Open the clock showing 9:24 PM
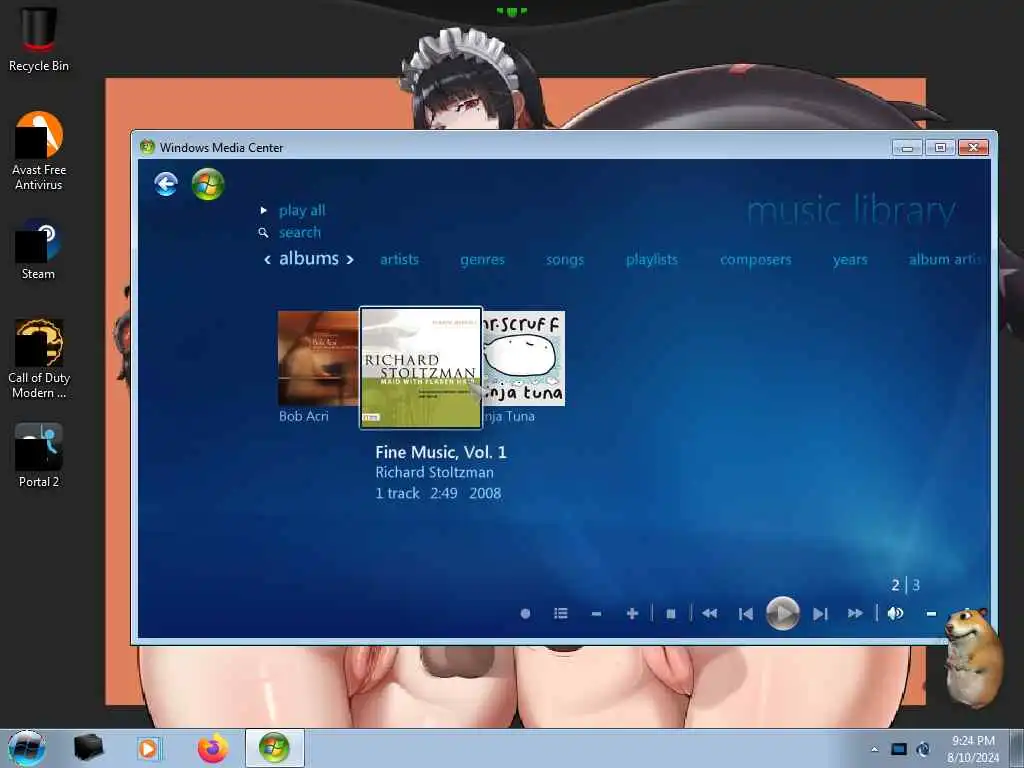 coord(973,748)
